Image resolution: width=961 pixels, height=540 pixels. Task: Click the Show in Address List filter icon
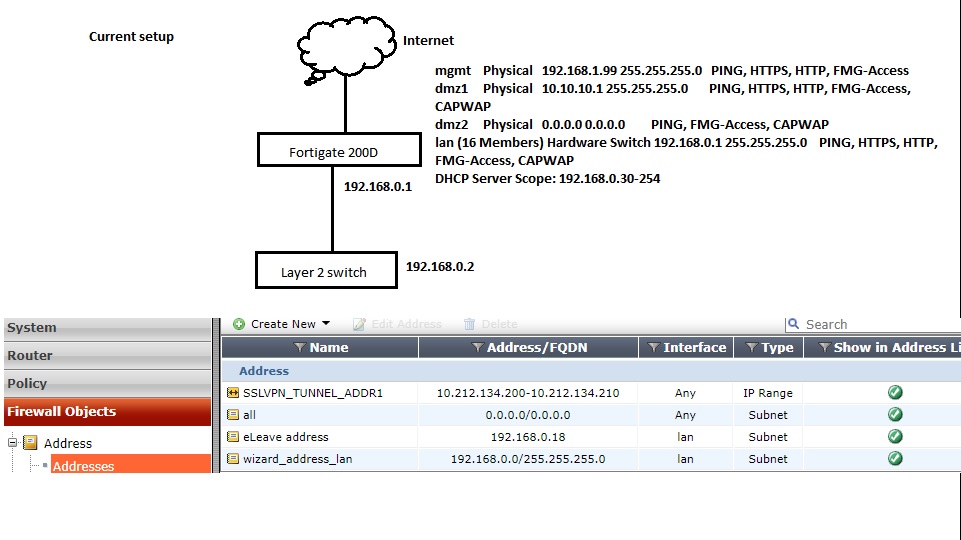click(x=824, y=348)
